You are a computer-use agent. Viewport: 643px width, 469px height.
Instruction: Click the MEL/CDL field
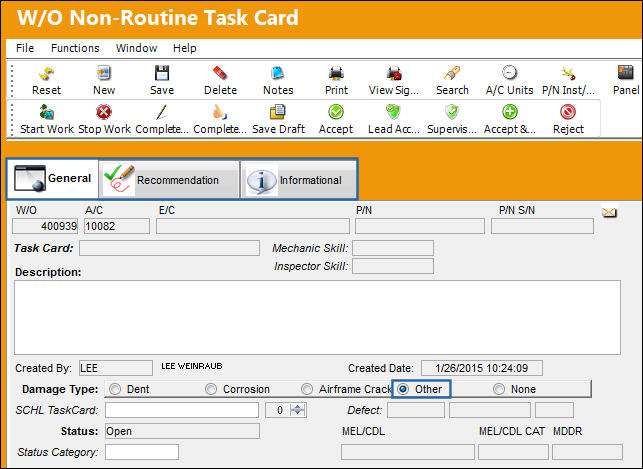pyautogui.click(x=408, y=452)
